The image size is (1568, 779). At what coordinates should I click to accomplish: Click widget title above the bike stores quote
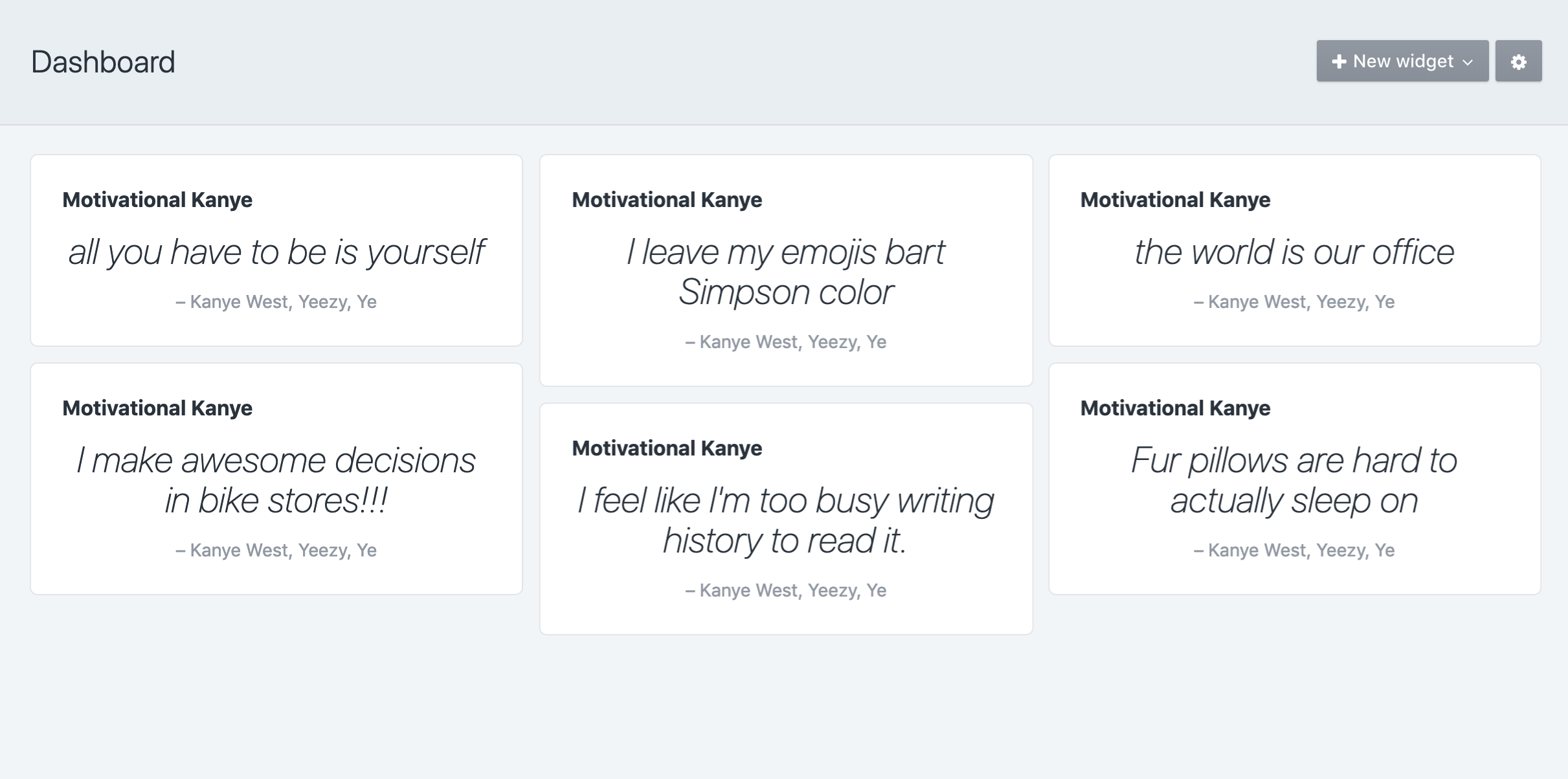click(x=157, y=408)
